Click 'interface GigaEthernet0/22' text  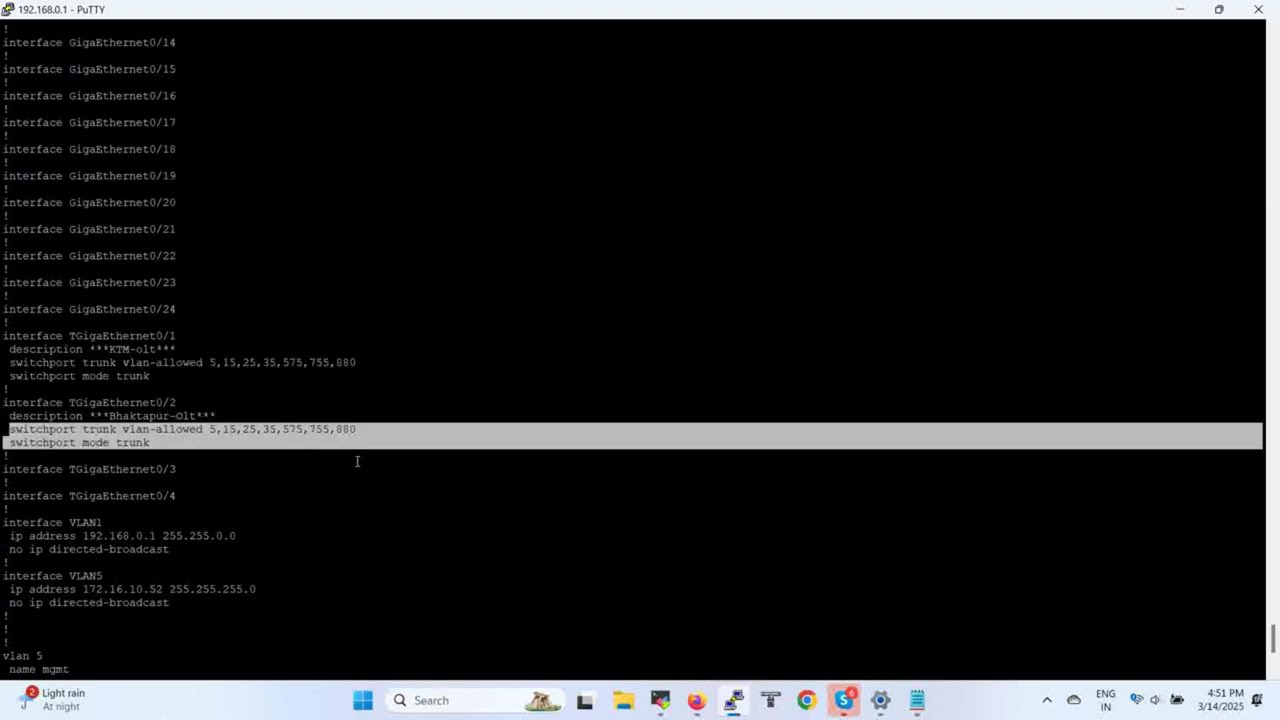tap(89, 256)
